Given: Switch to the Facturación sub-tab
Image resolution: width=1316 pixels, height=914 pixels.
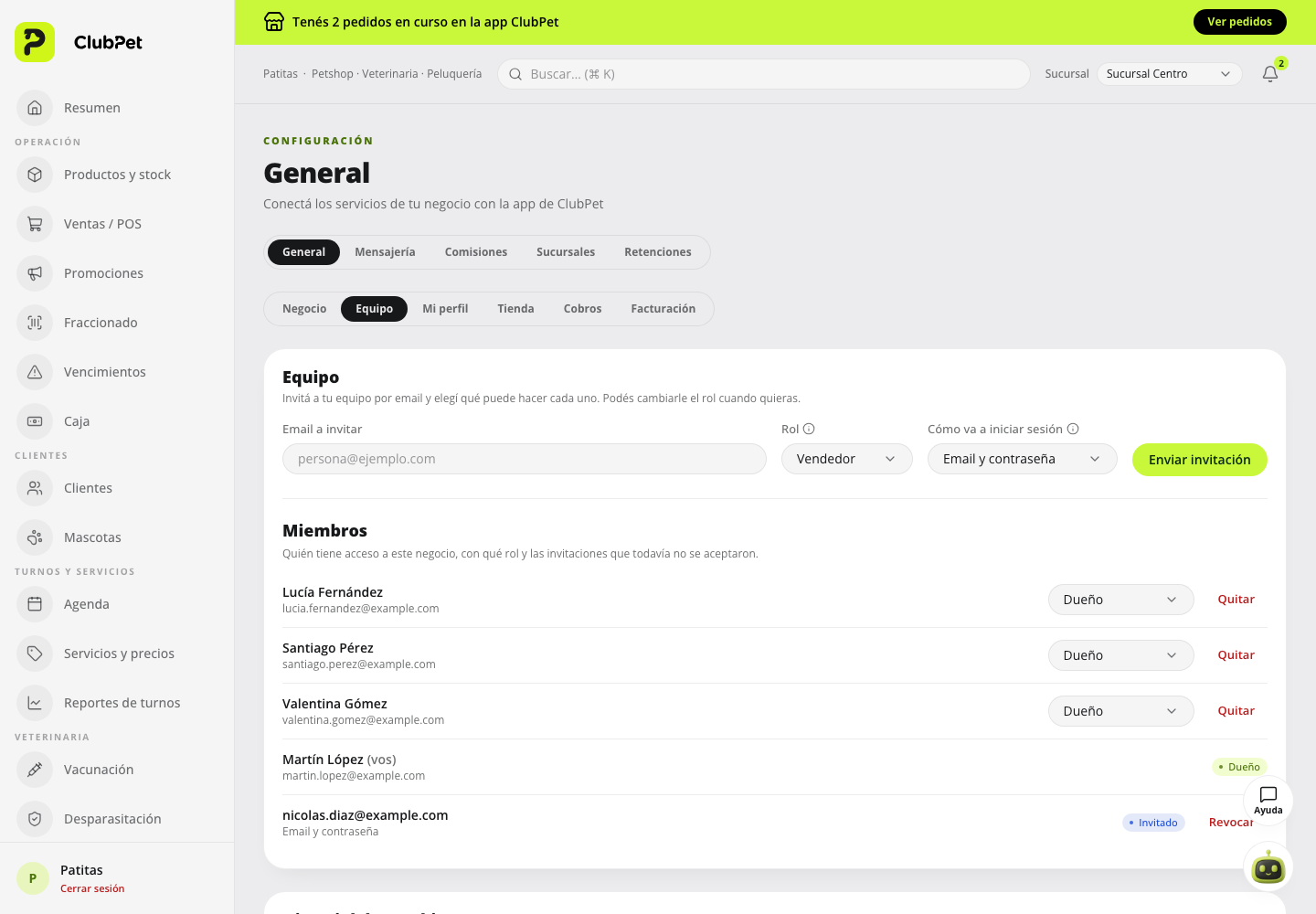Looking at the screenshot, I should [x=663, y=309].
